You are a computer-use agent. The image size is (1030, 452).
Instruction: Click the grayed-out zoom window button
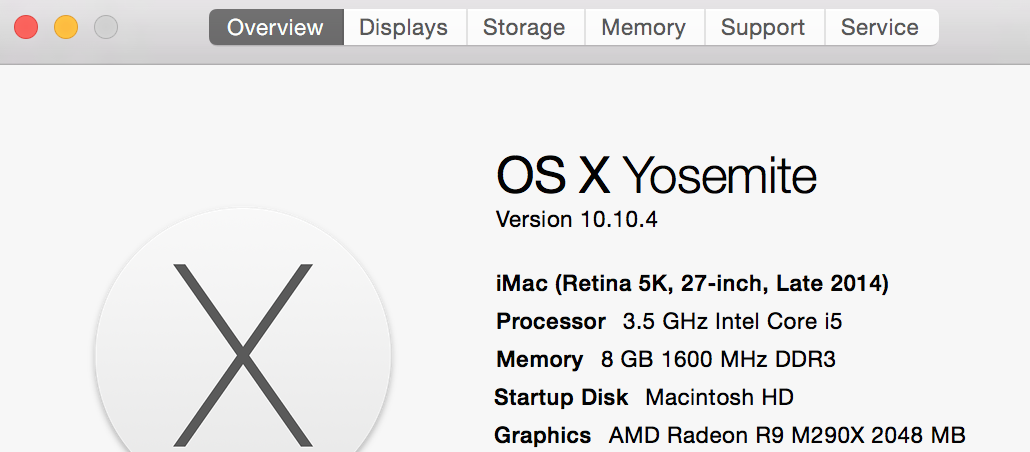pyautogui.click(x=106, y=28)
